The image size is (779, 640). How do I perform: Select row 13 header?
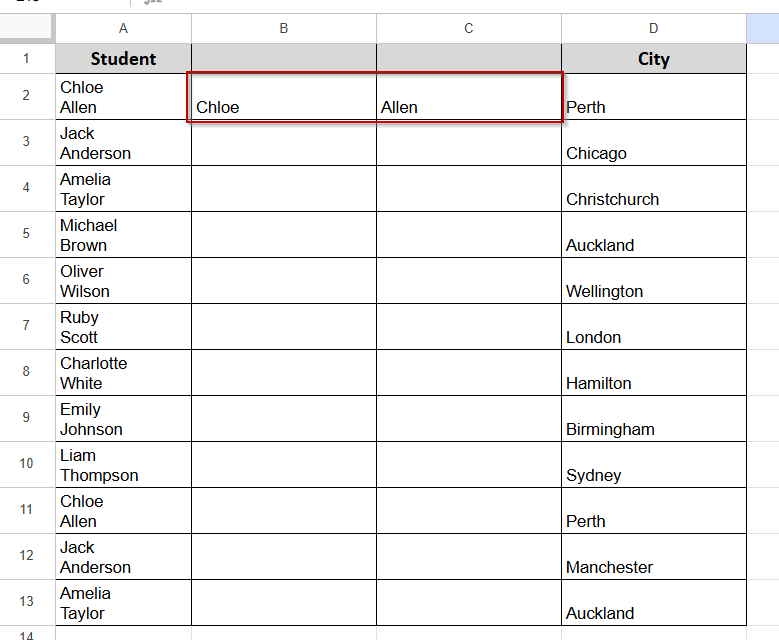pos(26,602)
